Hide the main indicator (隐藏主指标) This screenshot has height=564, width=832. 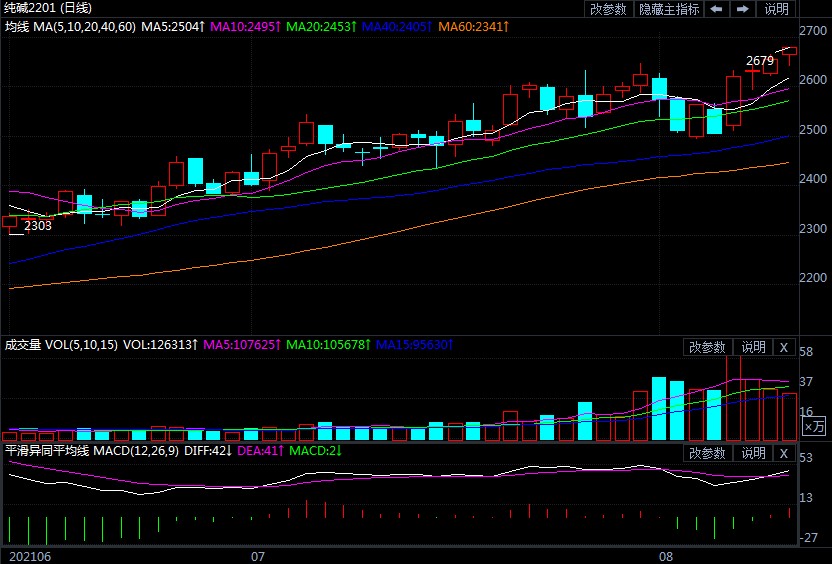tap(669, 9)
